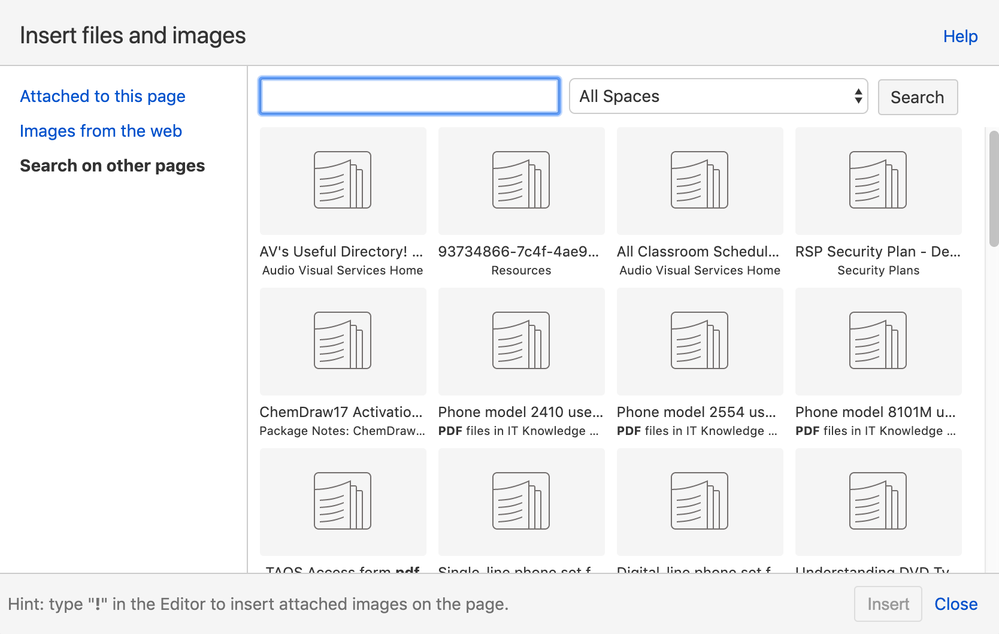Select Search on other pages tab

(112, 166)
